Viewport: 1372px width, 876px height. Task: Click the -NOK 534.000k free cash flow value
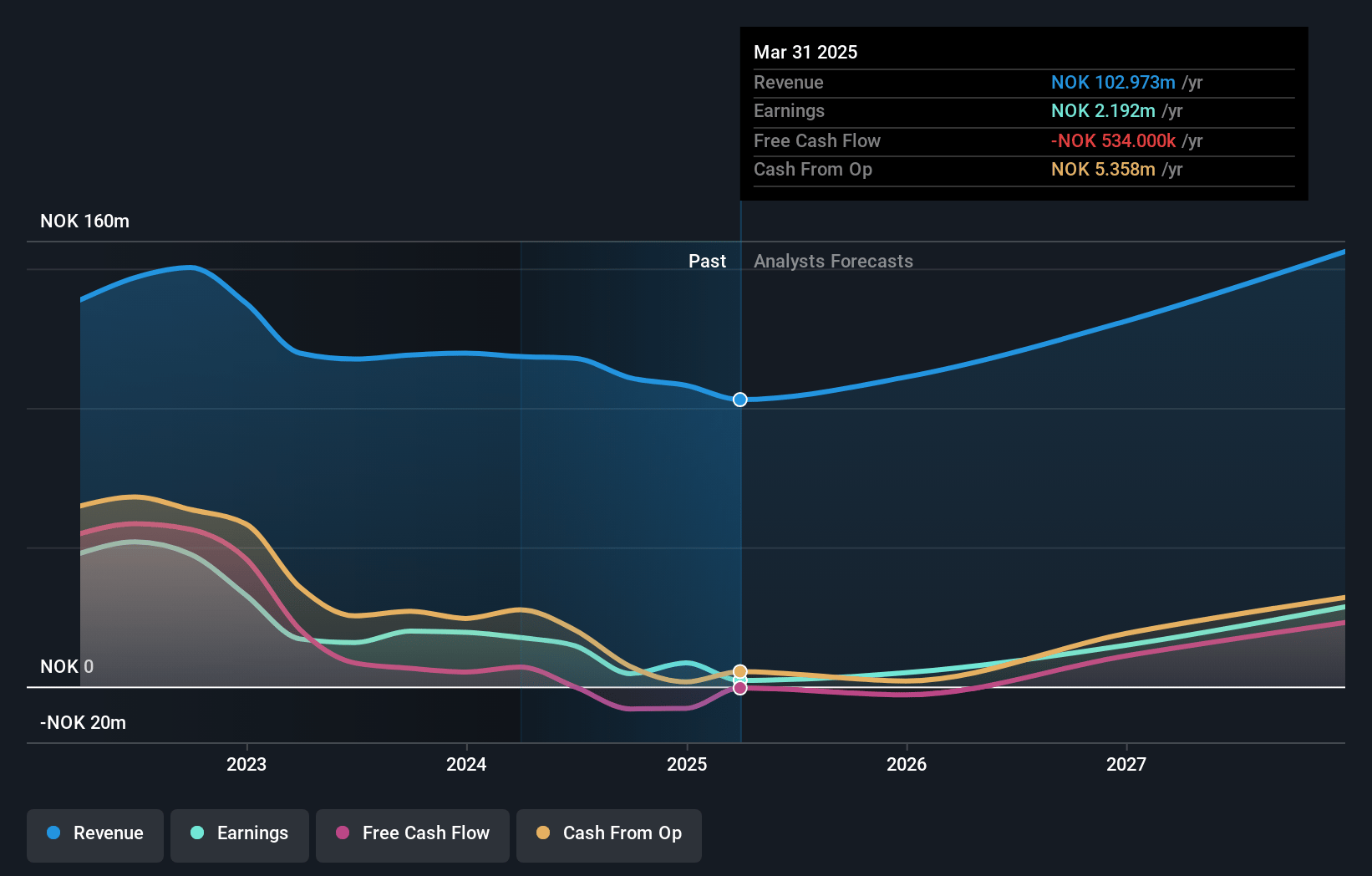pyautogui.click(x=1113, y=141)
